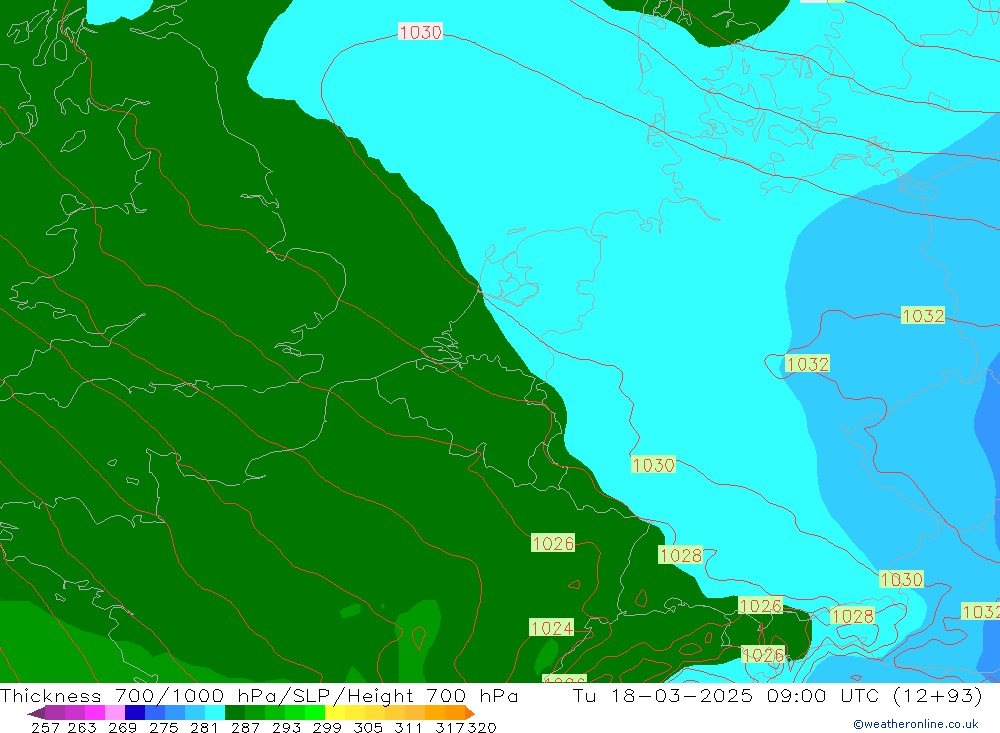Click the 281 legend value
The width and height of the screenshot is (1000, 733).
[204, 727]
